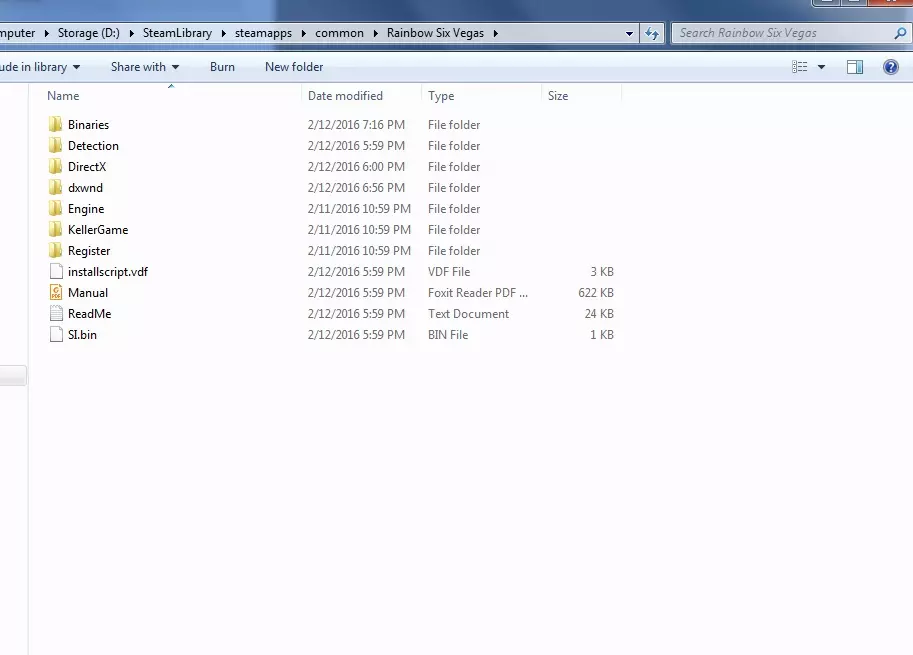Expand arrow after steamapps breadcrumb
The height and width of the screenshot is (655, 913).
(303, 33)
